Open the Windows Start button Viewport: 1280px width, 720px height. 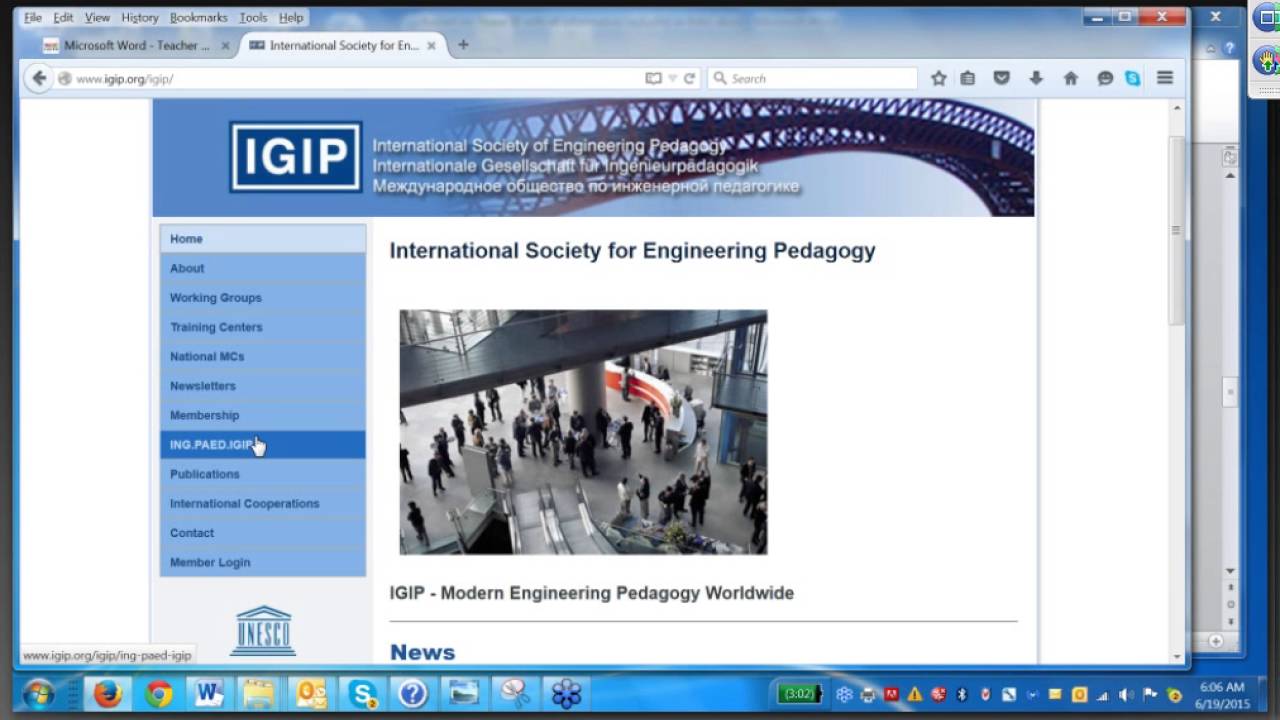(39, 693)
